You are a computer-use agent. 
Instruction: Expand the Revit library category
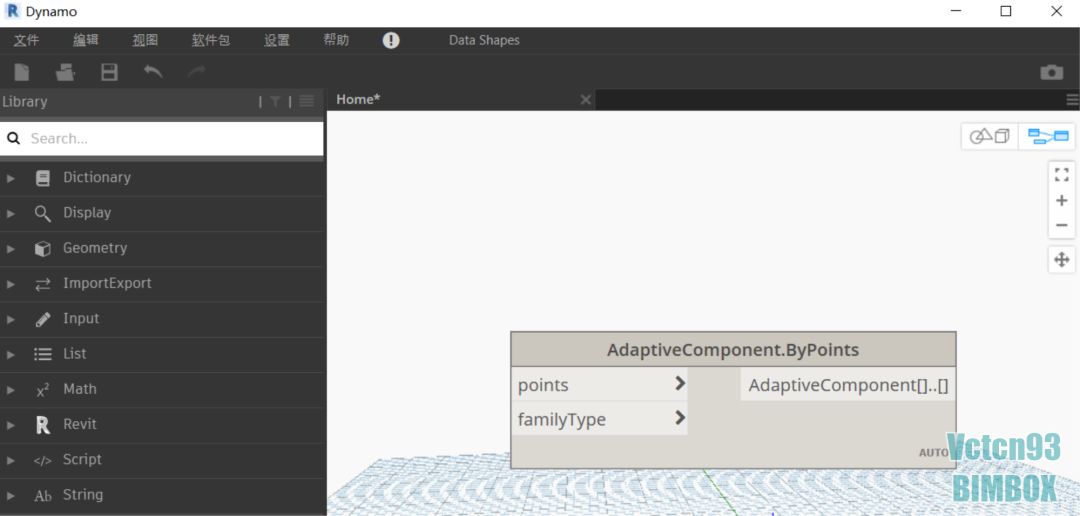[79, 424]
